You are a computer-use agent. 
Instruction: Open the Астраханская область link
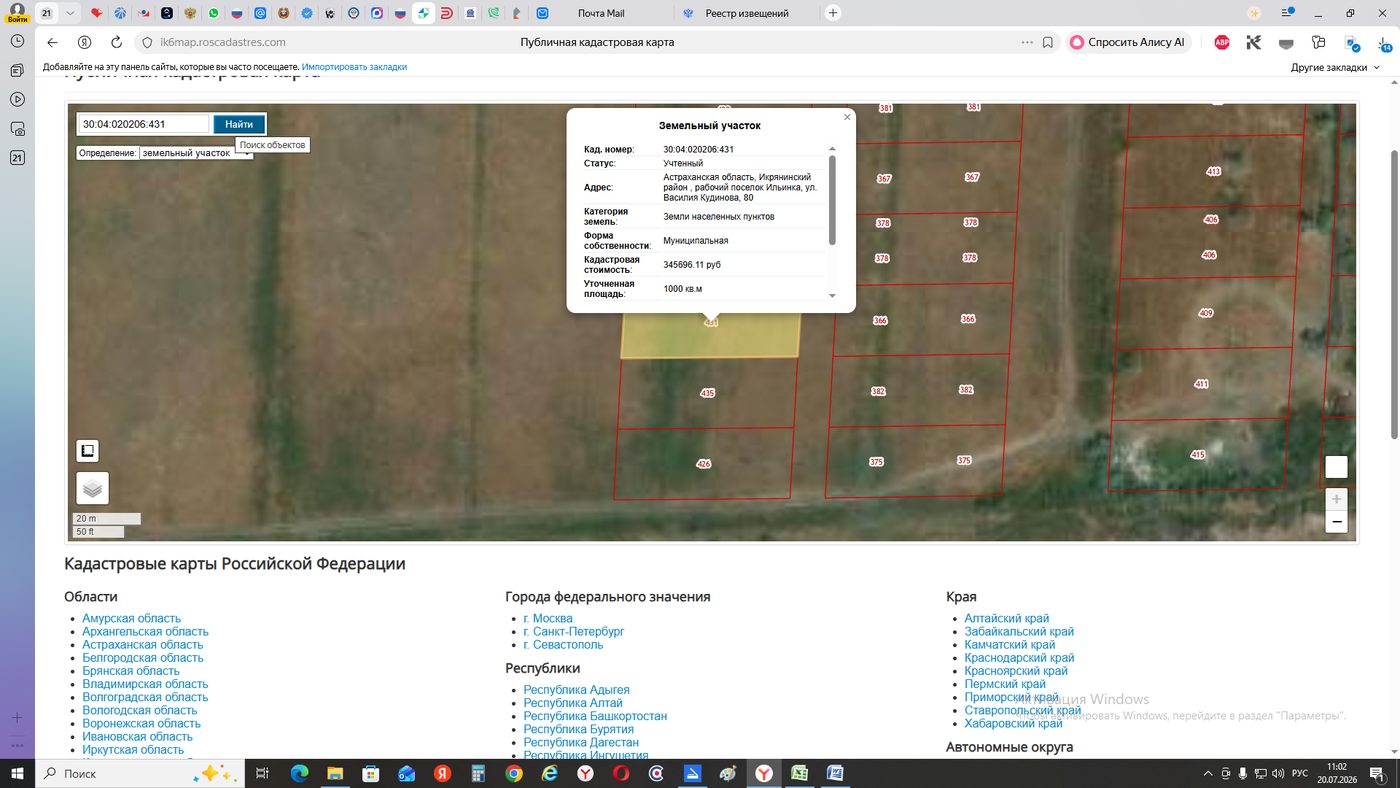pos(142,645)
